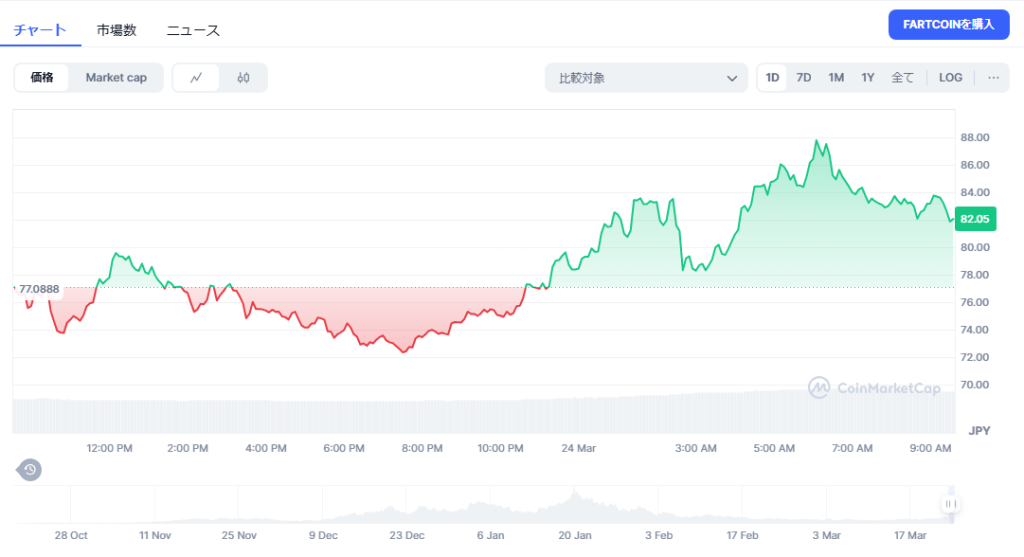This screenshot has width=1024, height=557.
Task: Open the three-dots more options menu
Action: pyautogui.click(x=992, y=78)
